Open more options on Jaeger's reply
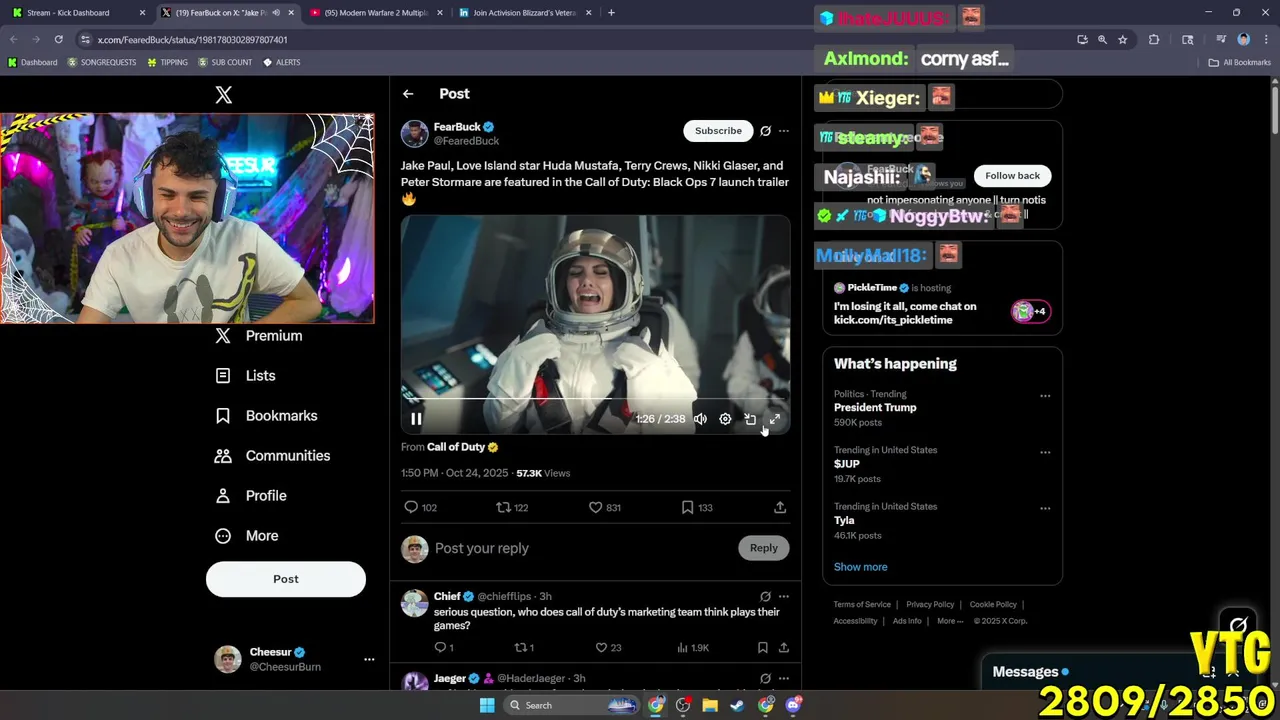Image resolution: width=1280 pixels, height=720 pixels. [784, 679]
